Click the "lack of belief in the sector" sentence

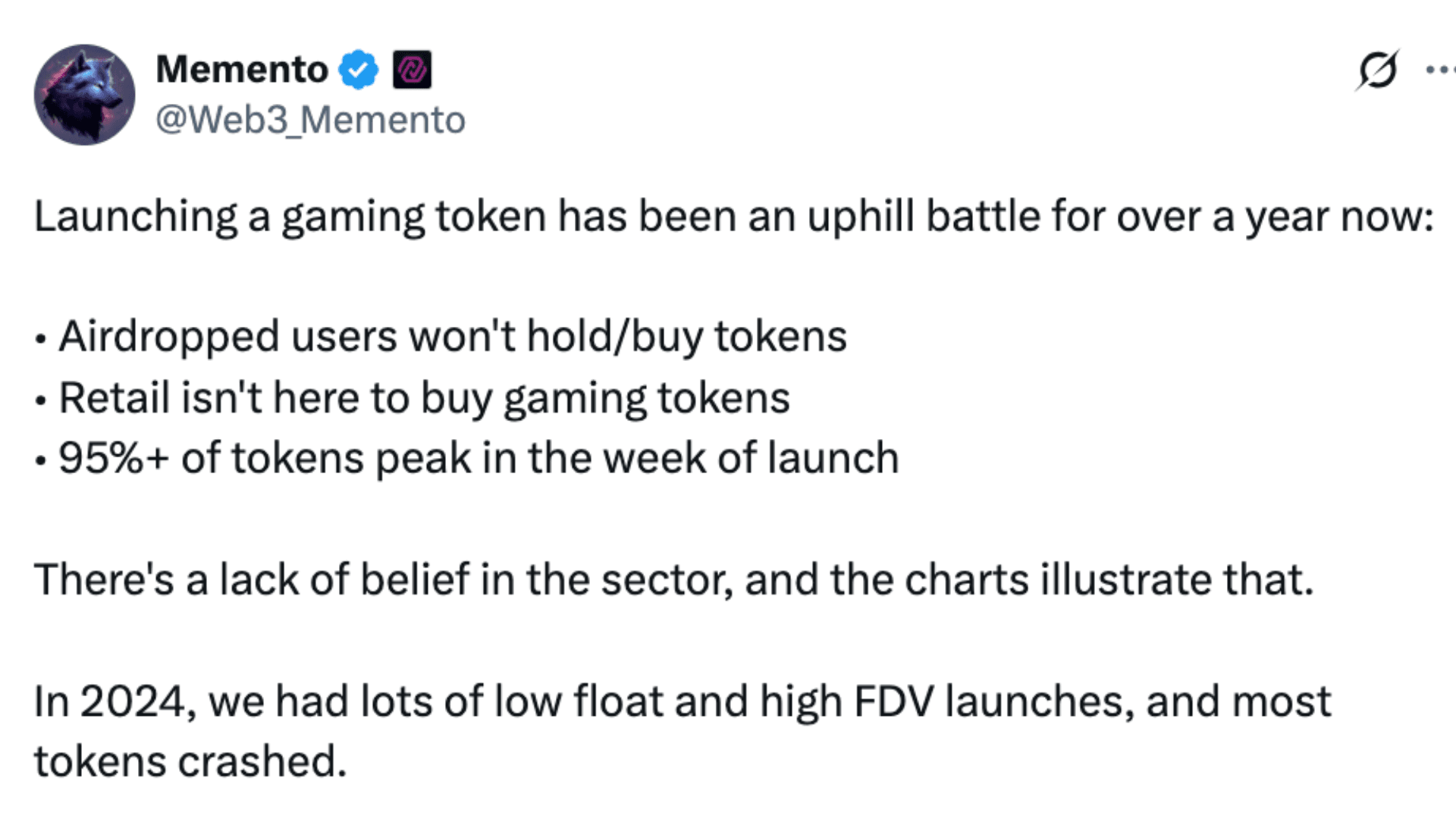(x=673, y=580)
